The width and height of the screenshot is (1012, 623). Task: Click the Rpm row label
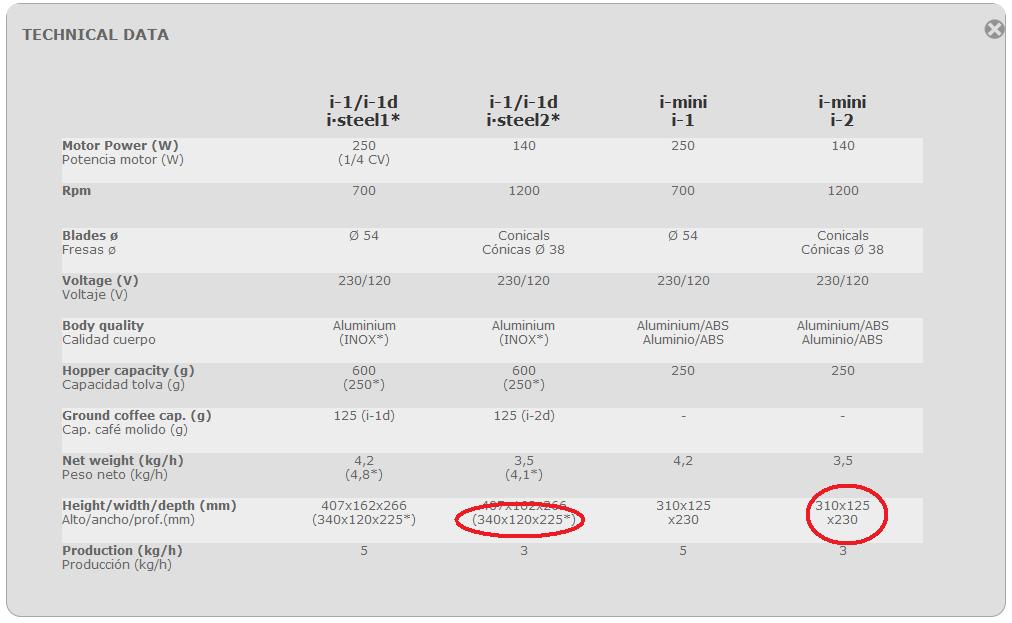(76, 191)
